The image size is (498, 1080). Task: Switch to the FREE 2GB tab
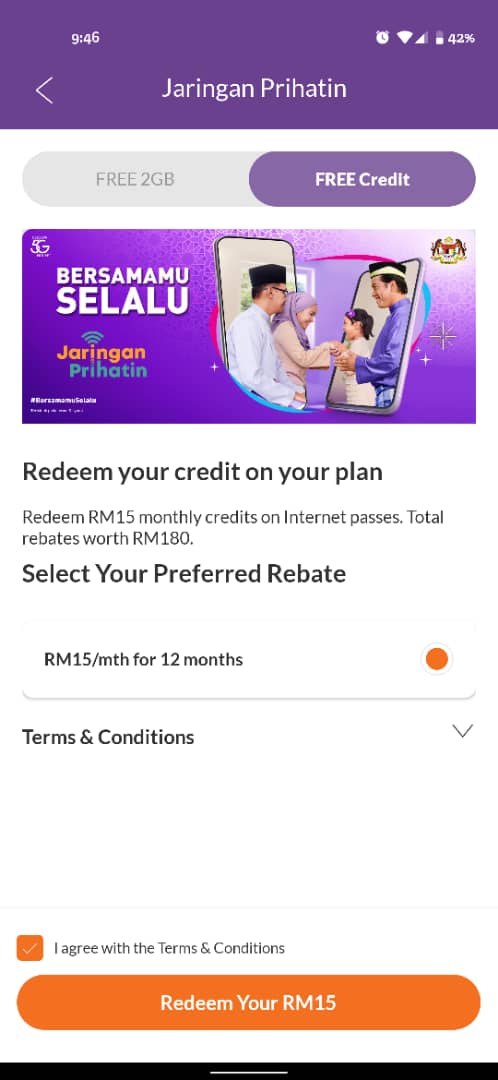point(135,179)
